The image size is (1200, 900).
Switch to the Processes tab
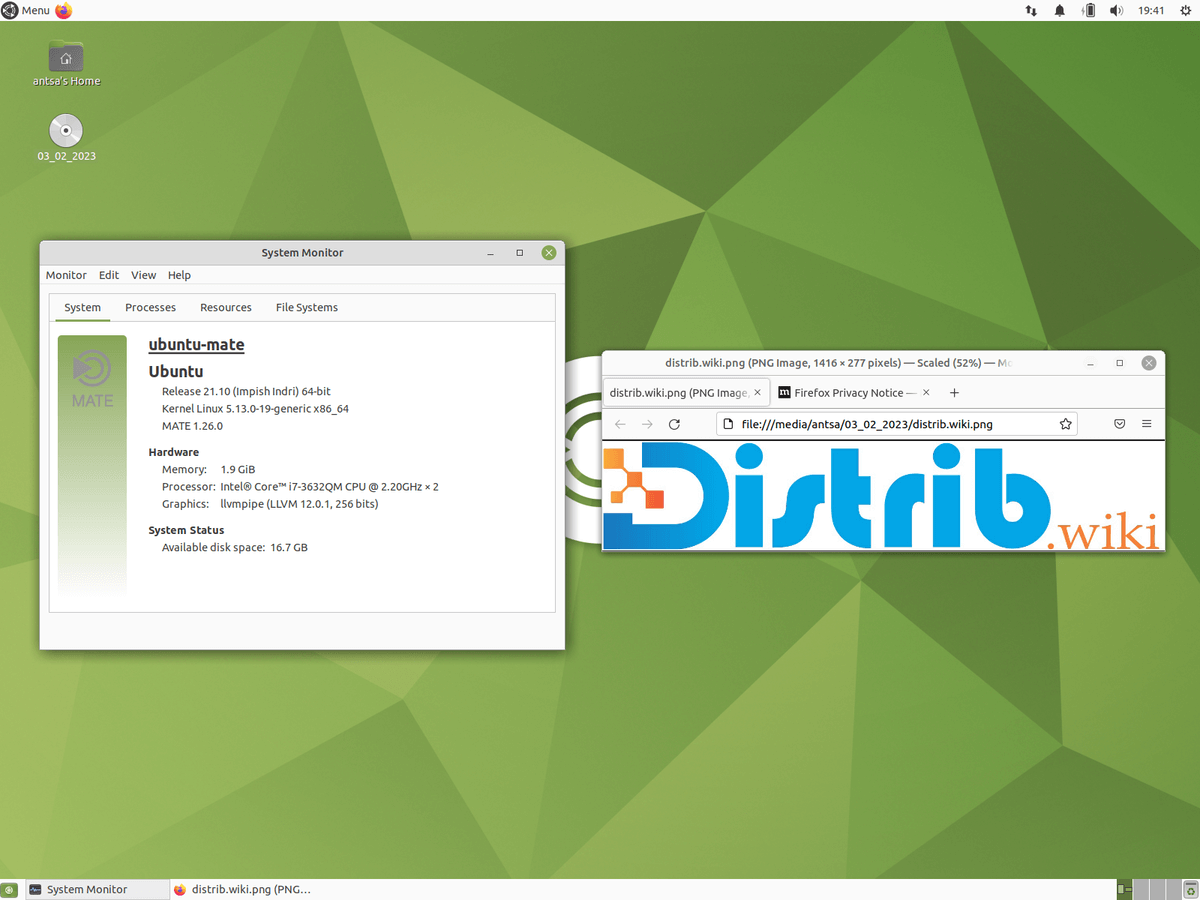point(150,308)
